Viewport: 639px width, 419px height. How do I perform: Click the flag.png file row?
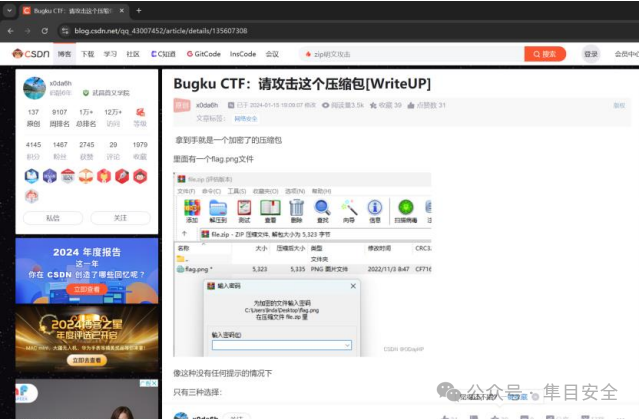(304, 269)
